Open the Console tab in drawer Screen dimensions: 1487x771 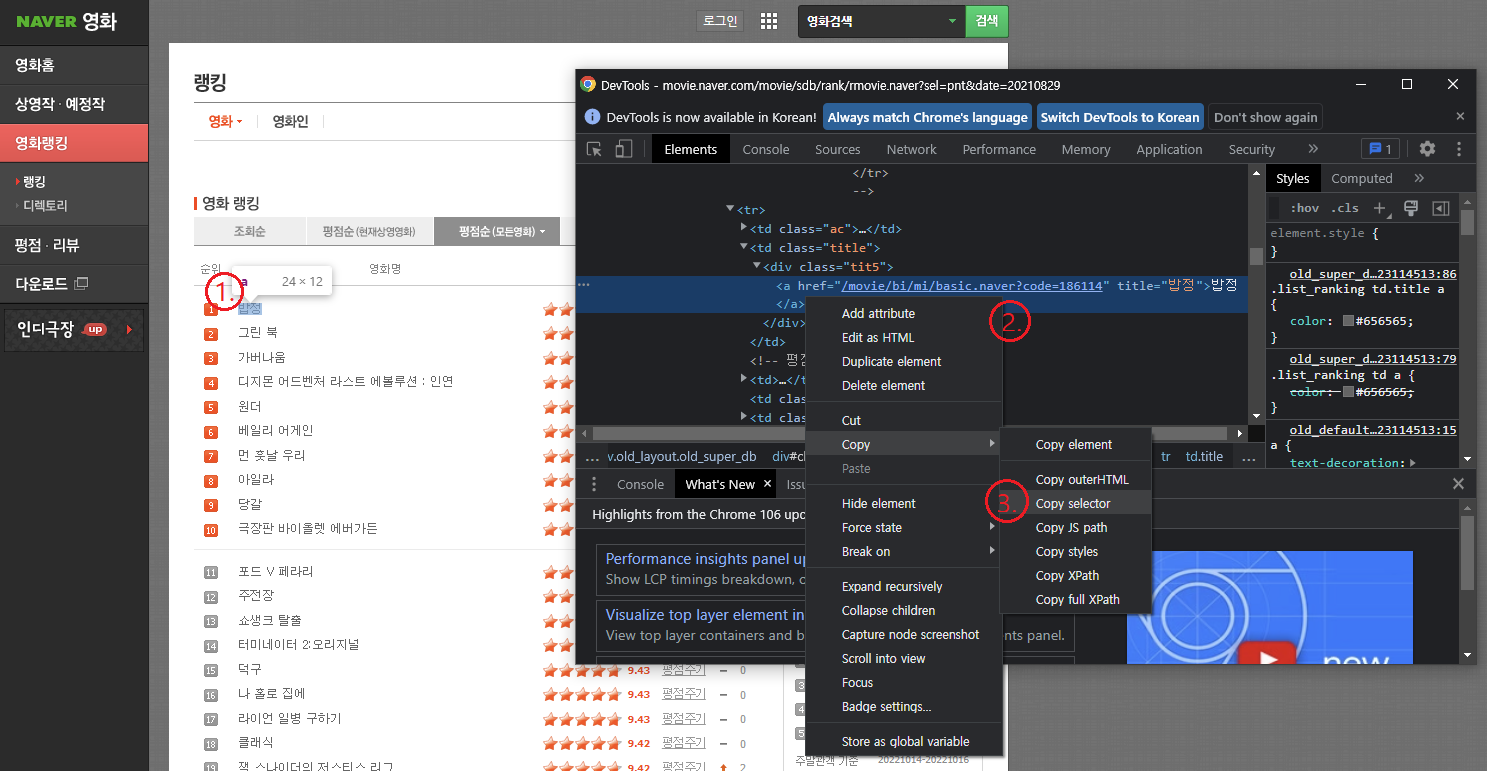tap(640, 484)
